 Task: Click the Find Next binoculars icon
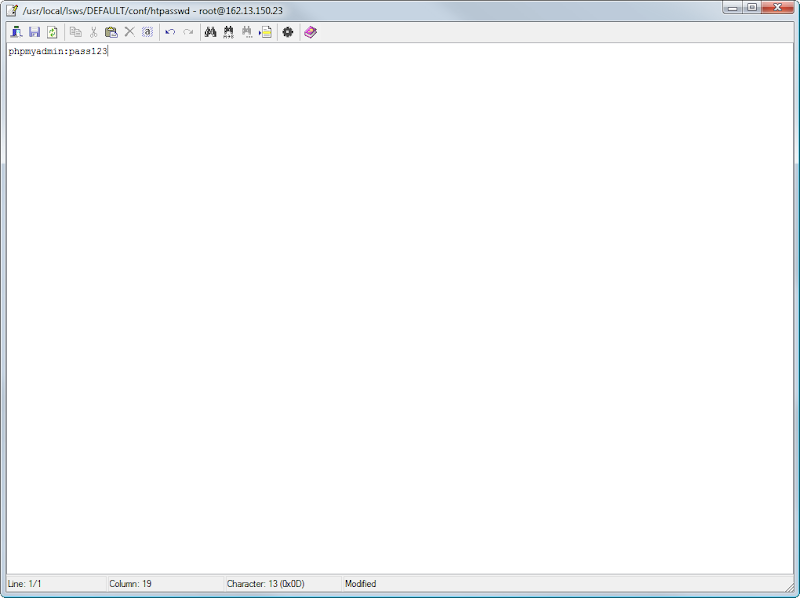click(x=247, y=32)
